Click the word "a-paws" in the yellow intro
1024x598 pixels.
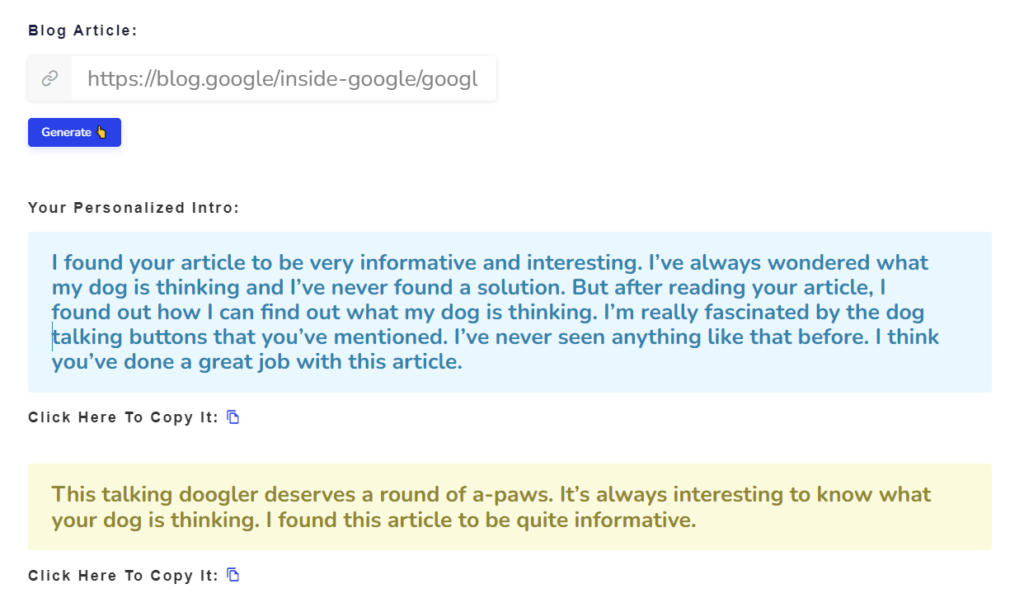[x=513, y=494]
